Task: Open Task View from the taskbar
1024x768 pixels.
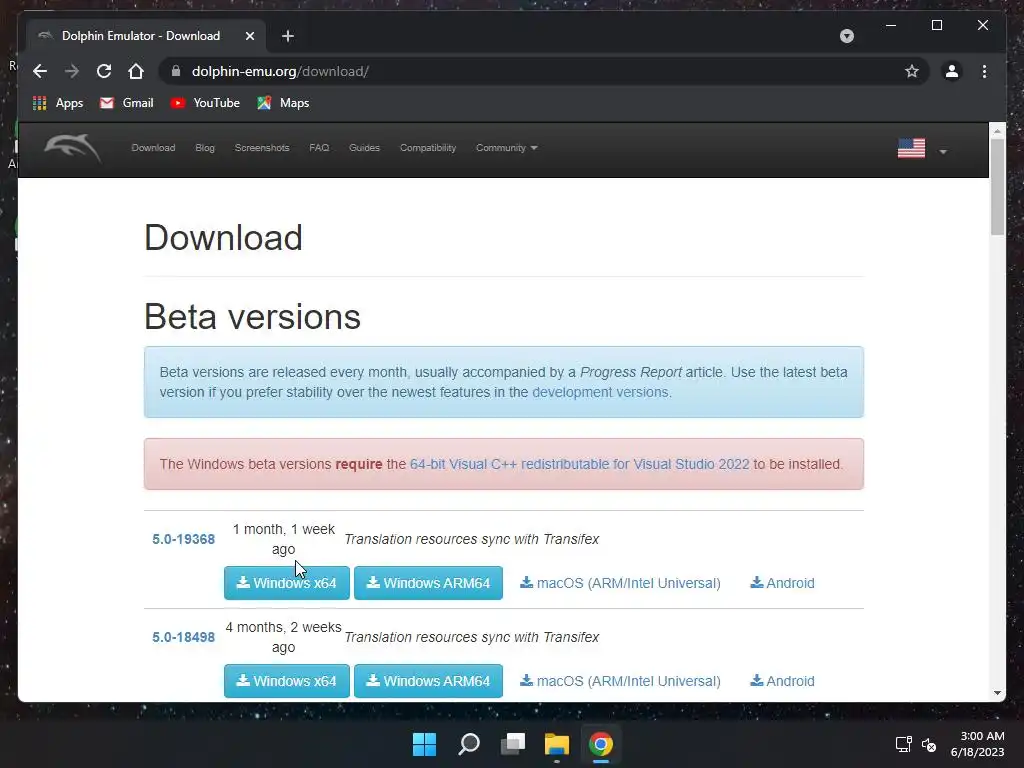Action: [x=513, y=744]
